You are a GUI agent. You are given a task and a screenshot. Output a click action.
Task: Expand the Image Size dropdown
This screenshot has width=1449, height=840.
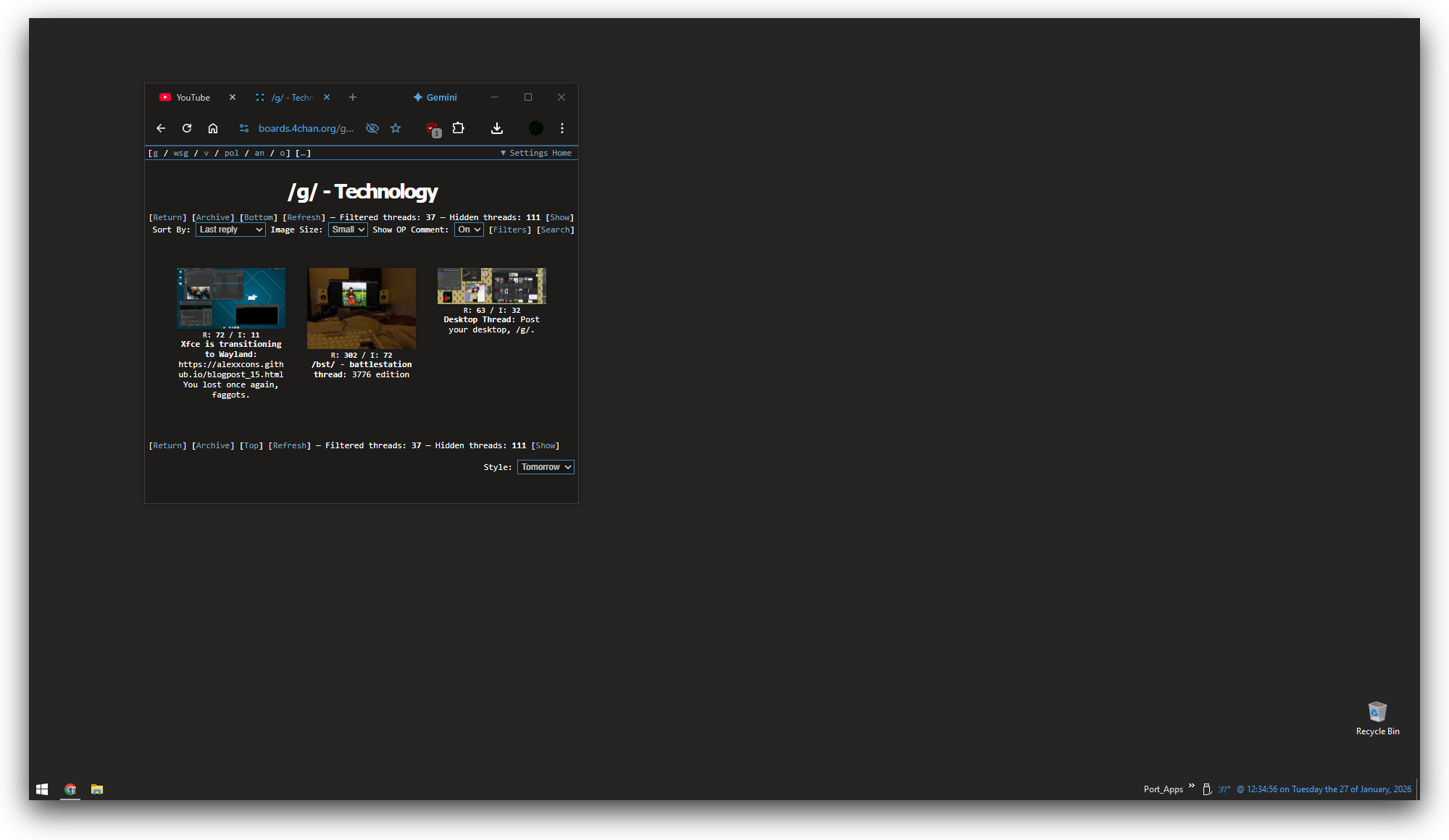(348, 230)
